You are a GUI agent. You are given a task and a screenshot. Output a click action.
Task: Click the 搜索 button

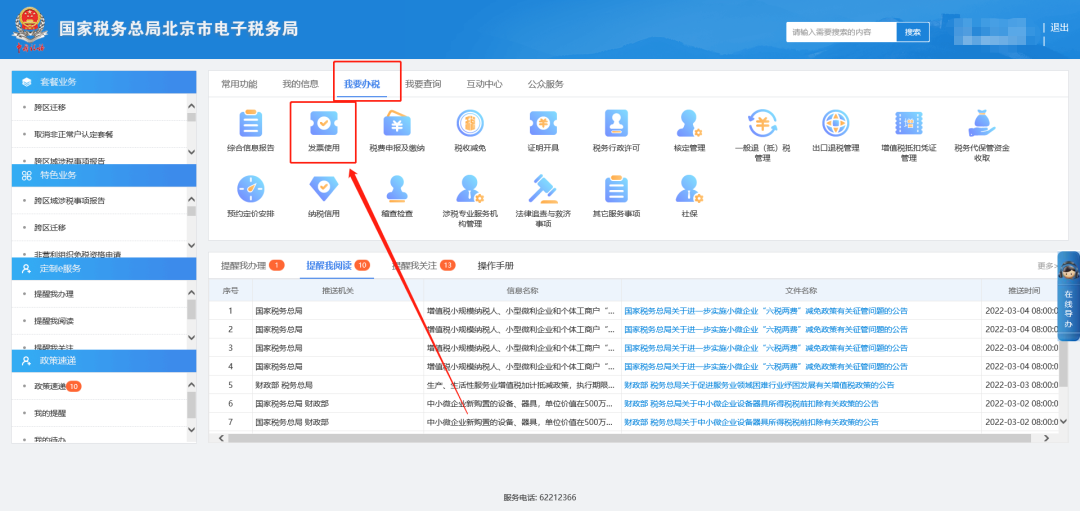click(912, 32)
